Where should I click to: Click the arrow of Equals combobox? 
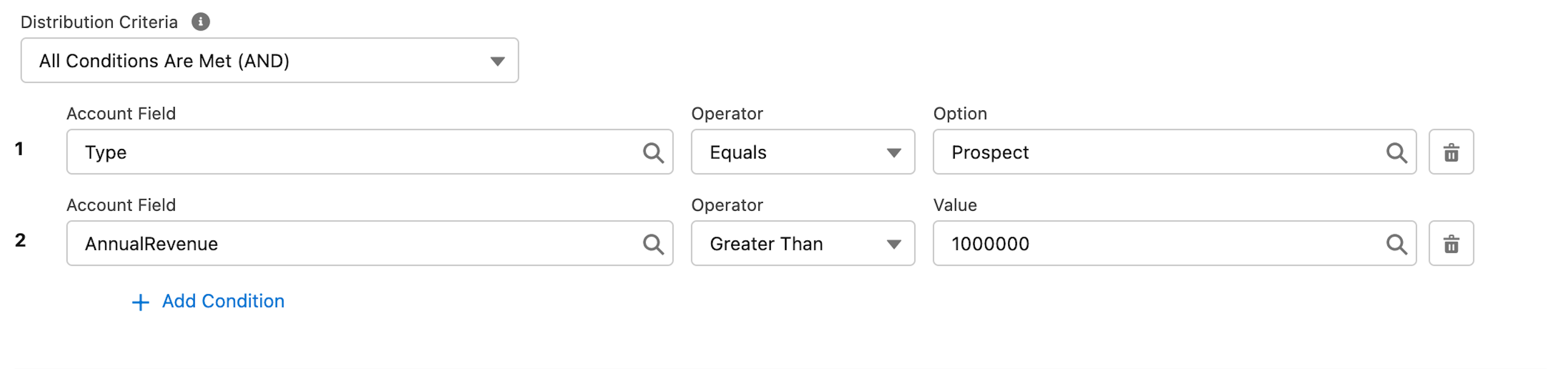click(893, 153)
